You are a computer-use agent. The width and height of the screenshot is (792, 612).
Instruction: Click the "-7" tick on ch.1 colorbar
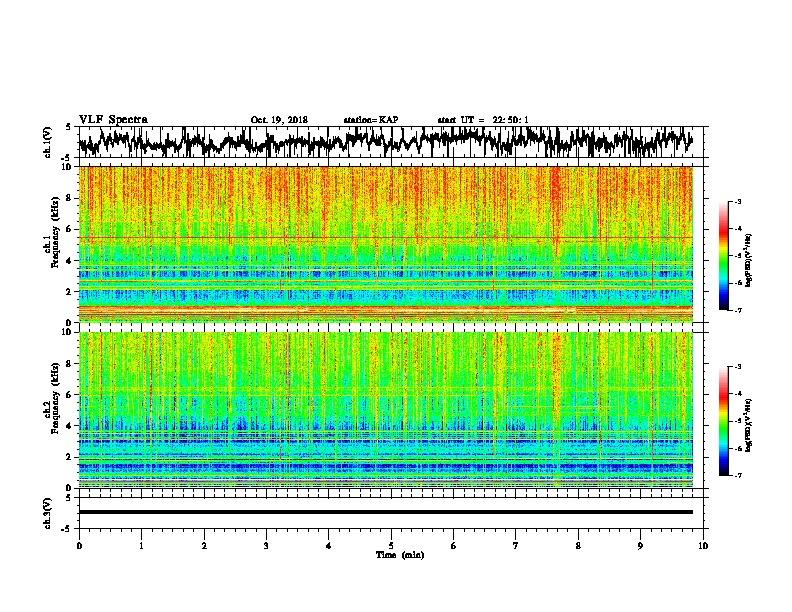pos(737,310)
